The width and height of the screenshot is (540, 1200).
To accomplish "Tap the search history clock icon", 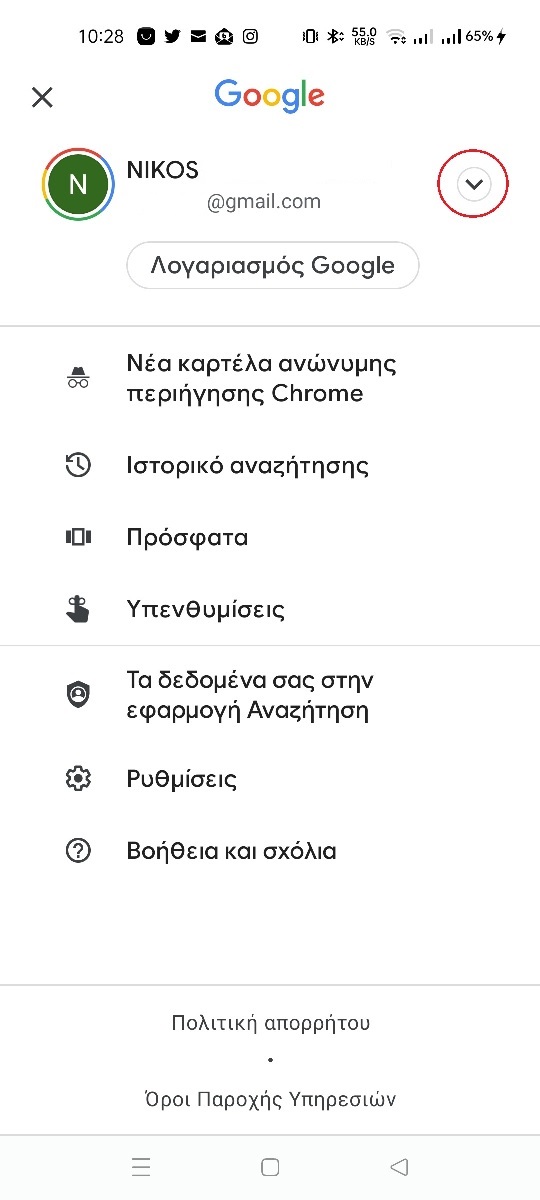I will (x=78, y=465).
